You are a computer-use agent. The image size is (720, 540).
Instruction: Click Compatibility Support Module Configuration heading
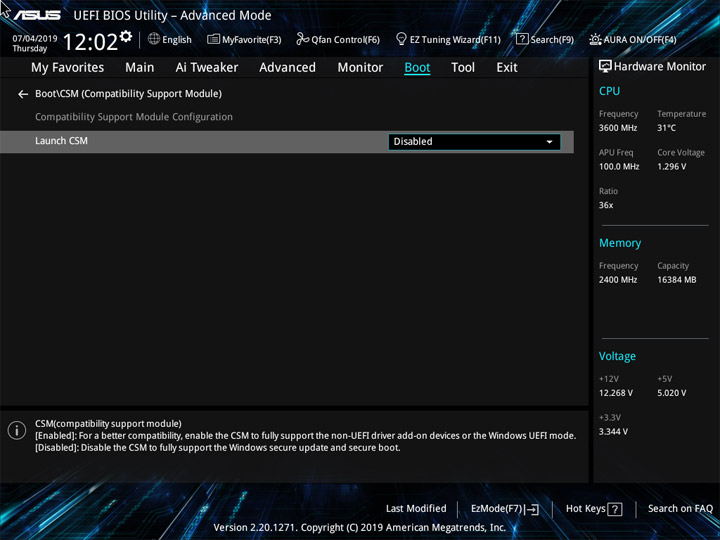click(134, 117)
